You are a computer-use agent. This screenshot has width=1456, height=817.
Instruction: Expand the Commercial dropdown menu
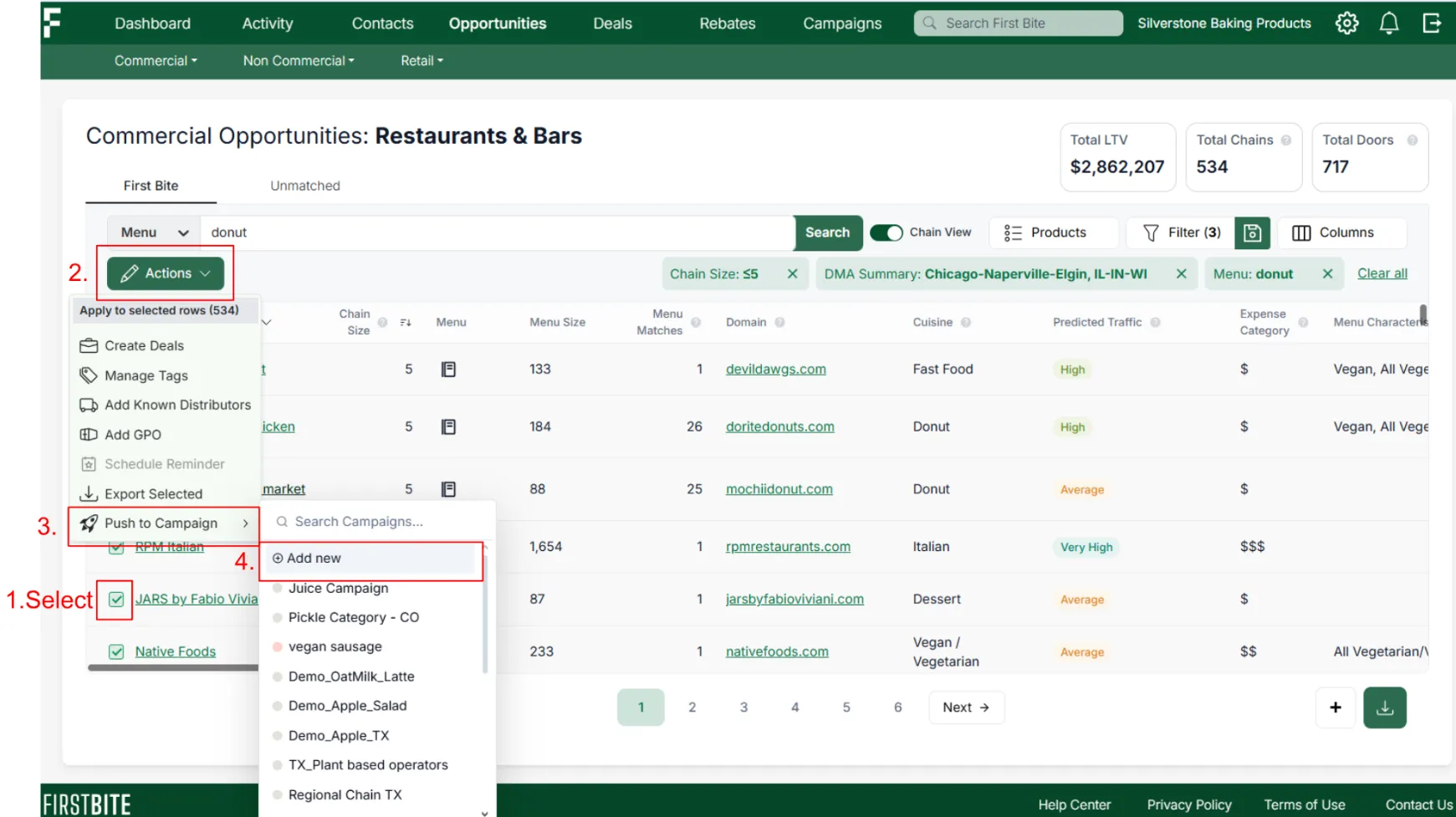(x=156, y=61)
